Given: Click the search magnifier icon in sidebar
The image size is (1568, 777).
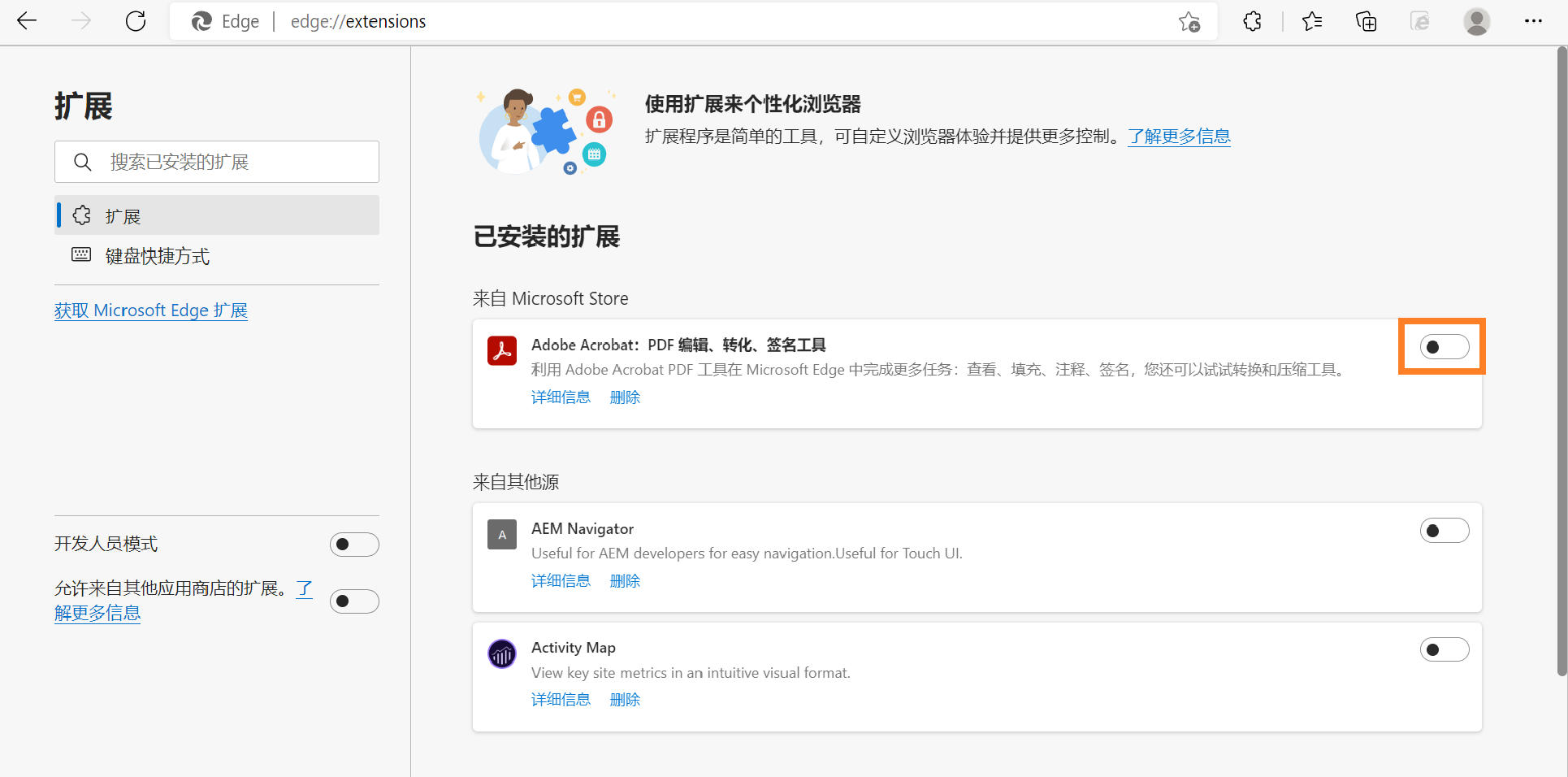Looking at the screenshot, I should click(x=82, y=162).
